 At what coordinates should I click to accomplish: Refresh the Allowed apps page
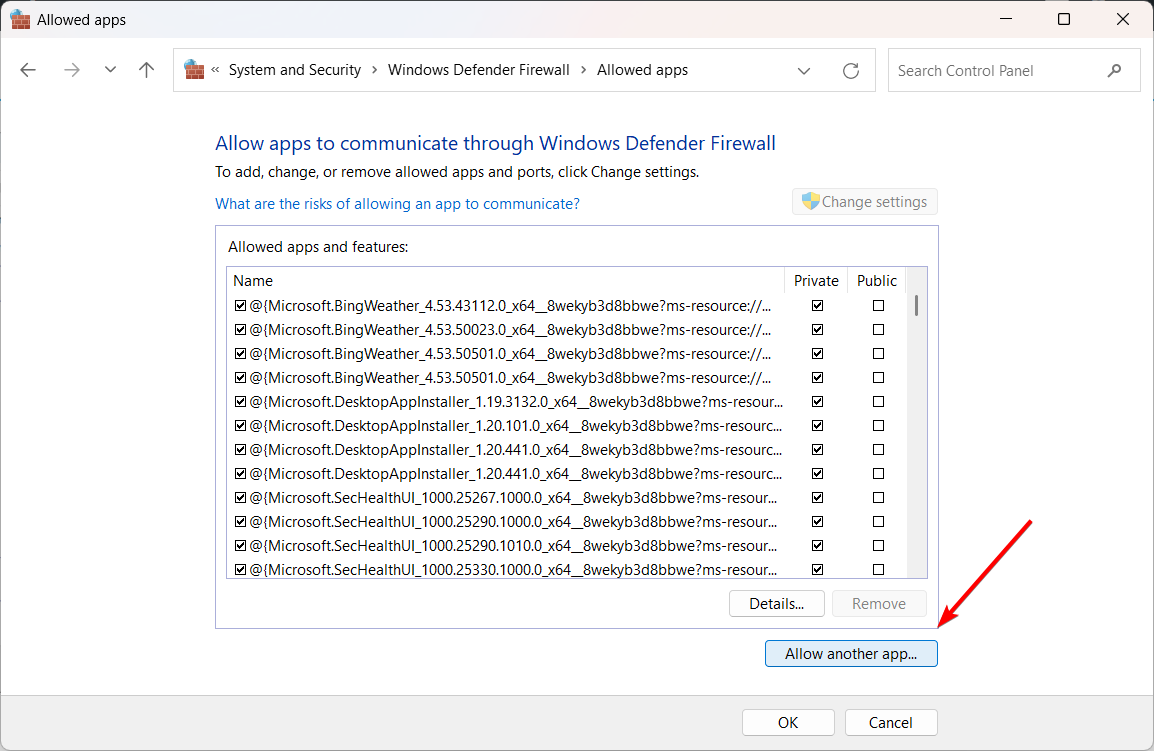pyautogui.click(x=851, y=70)
